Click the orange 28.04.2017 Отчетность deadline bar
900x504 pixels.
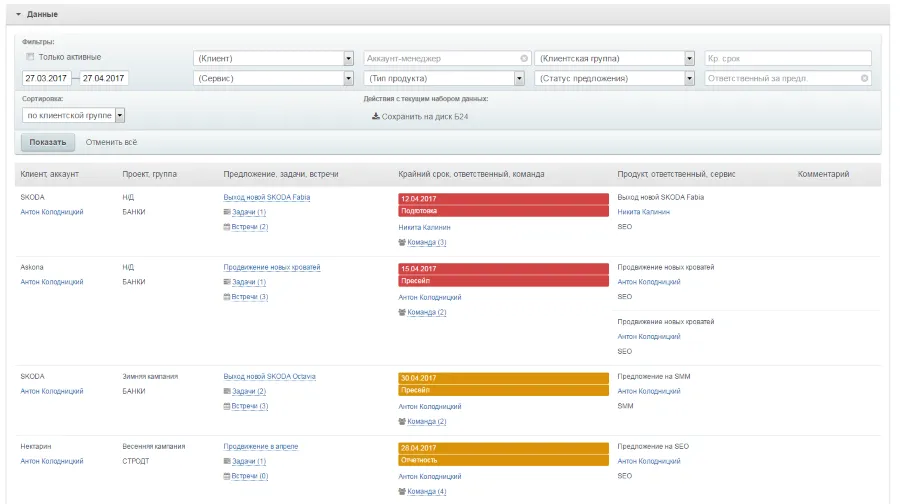coord(503,453)
